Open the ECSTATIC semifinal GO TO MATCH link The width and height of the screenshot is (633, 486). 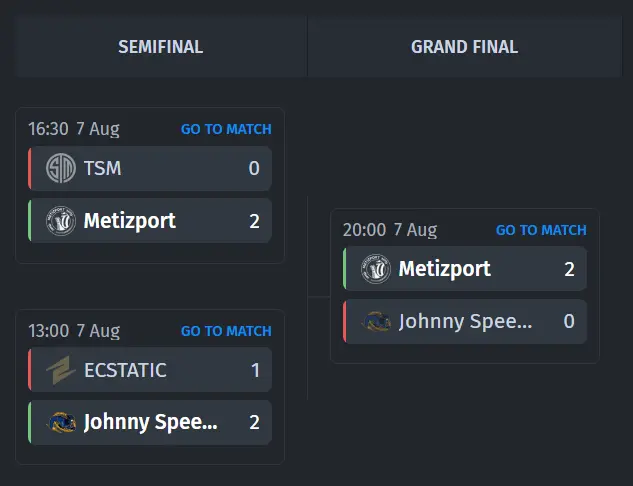pos(226,331)
